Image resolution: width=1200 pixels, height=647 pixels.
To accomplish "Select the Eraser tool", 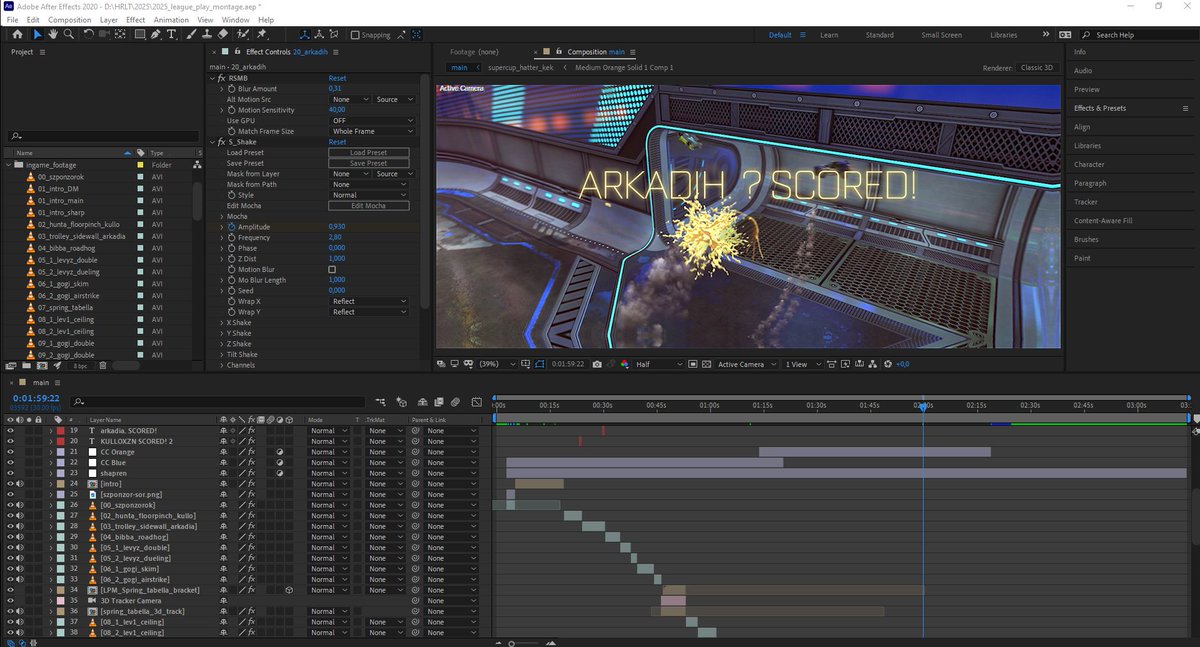I will 222,34.
